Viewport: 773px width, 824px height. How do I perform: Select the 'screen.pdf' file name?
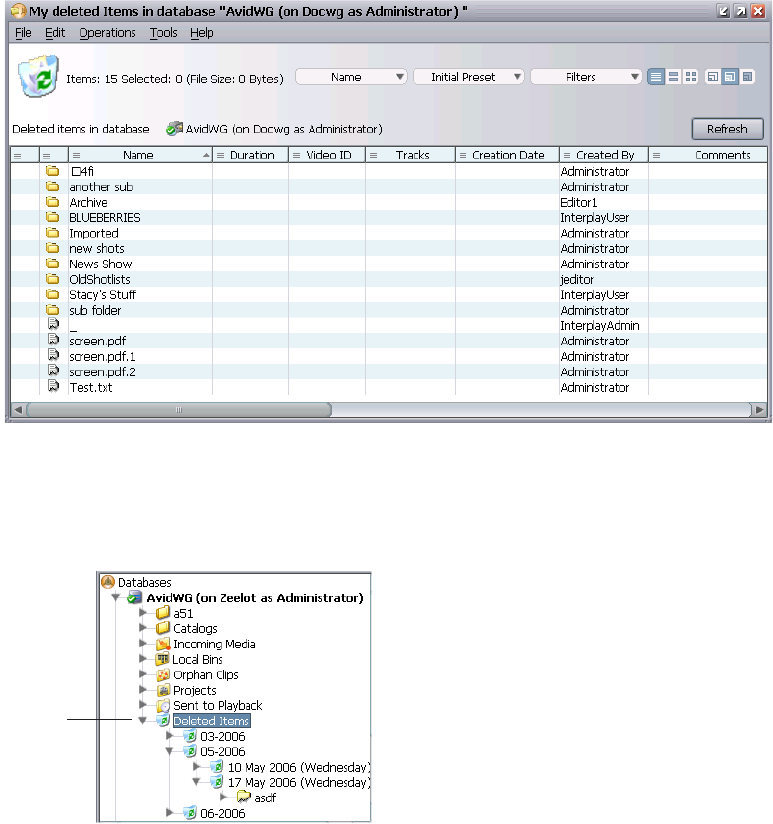click(97, 341)
